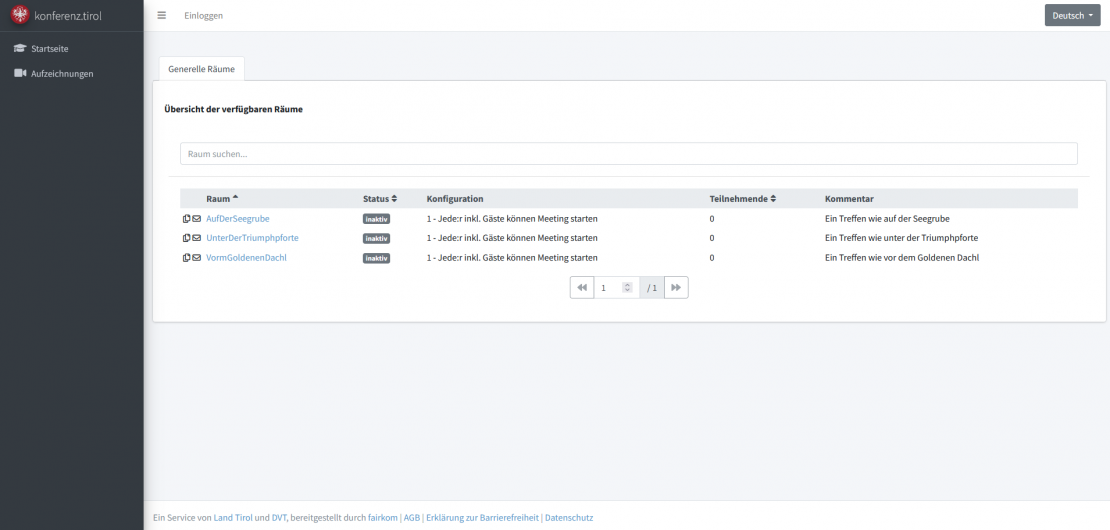Screen dimensions: 1110x530
Task: Open the VormGoldenenDachl room link
Action: pos(246,258)
